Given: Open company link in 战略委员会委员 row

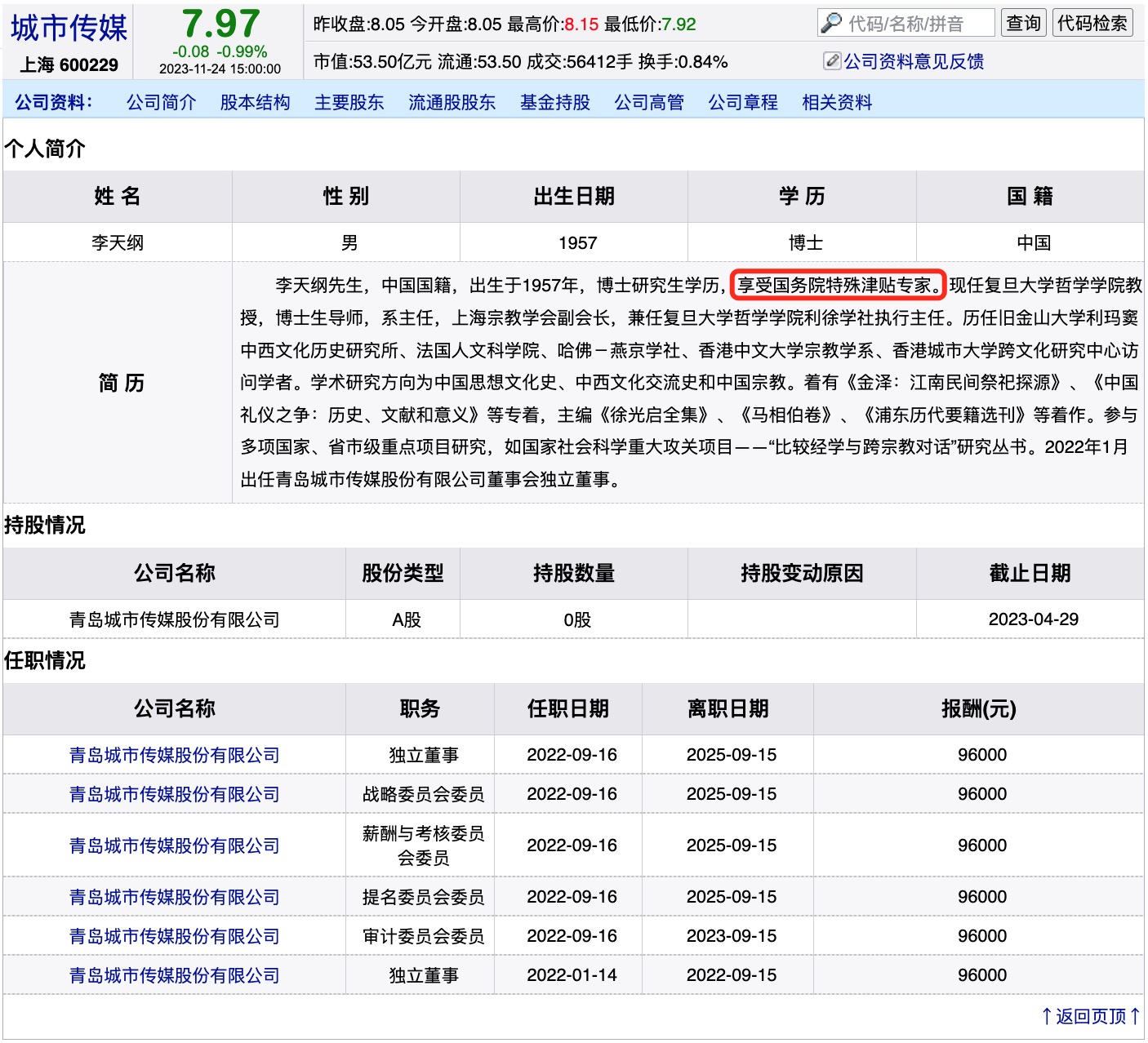Looking at the screenshot, I should coord(174,794).
